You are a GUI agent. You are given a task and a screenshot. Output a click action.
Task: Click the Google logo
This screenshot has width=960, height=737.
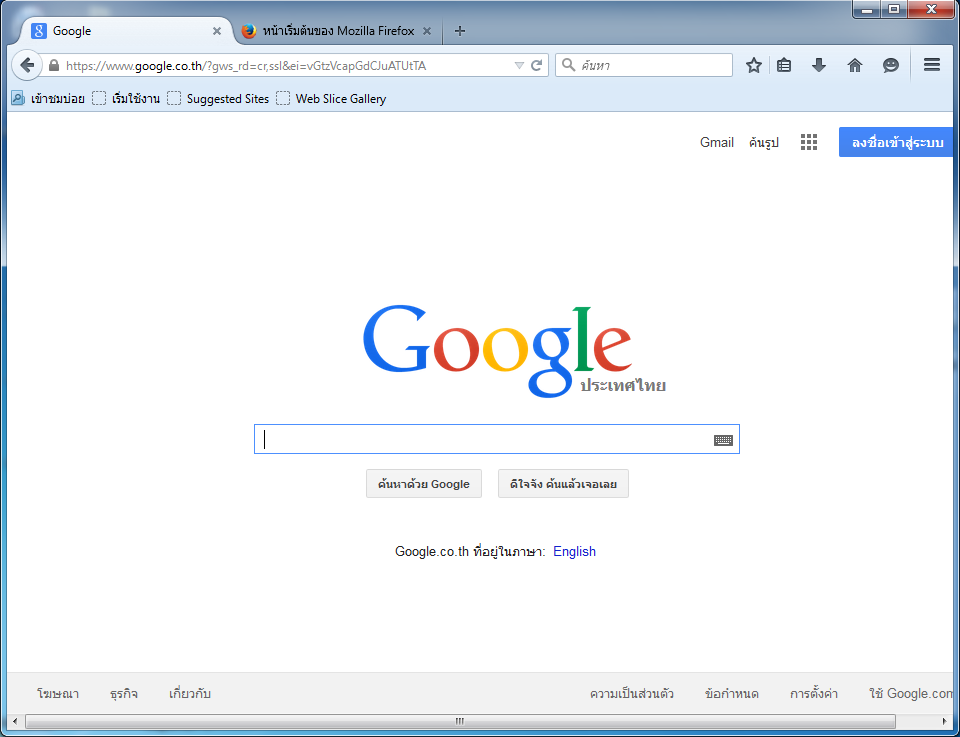pyautogui.click(x=514, y=350)
